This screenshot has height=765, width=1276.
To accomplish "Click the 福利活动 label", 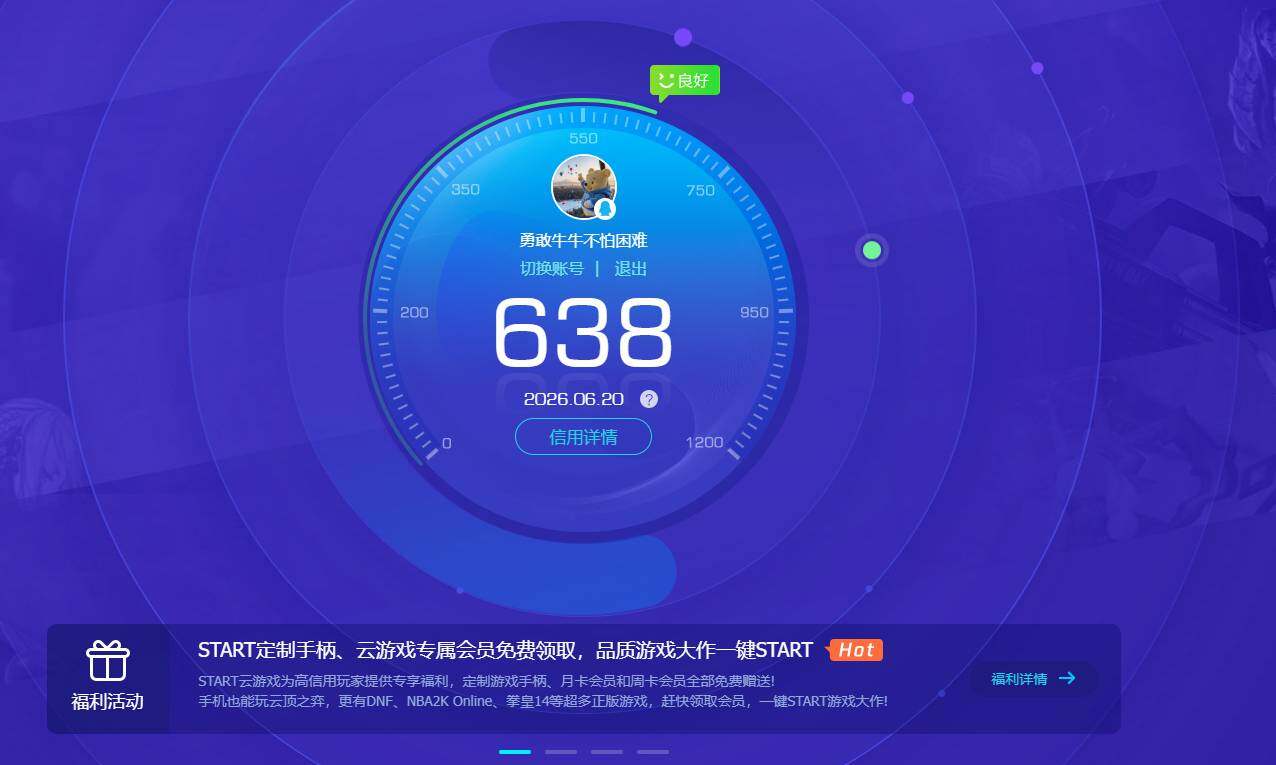I will (108, 702).
